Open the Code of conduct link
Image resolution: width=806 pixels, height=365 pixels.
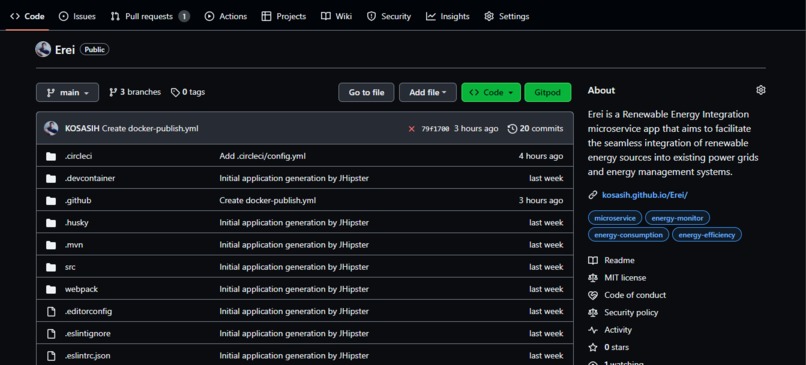tap(627, 295)
